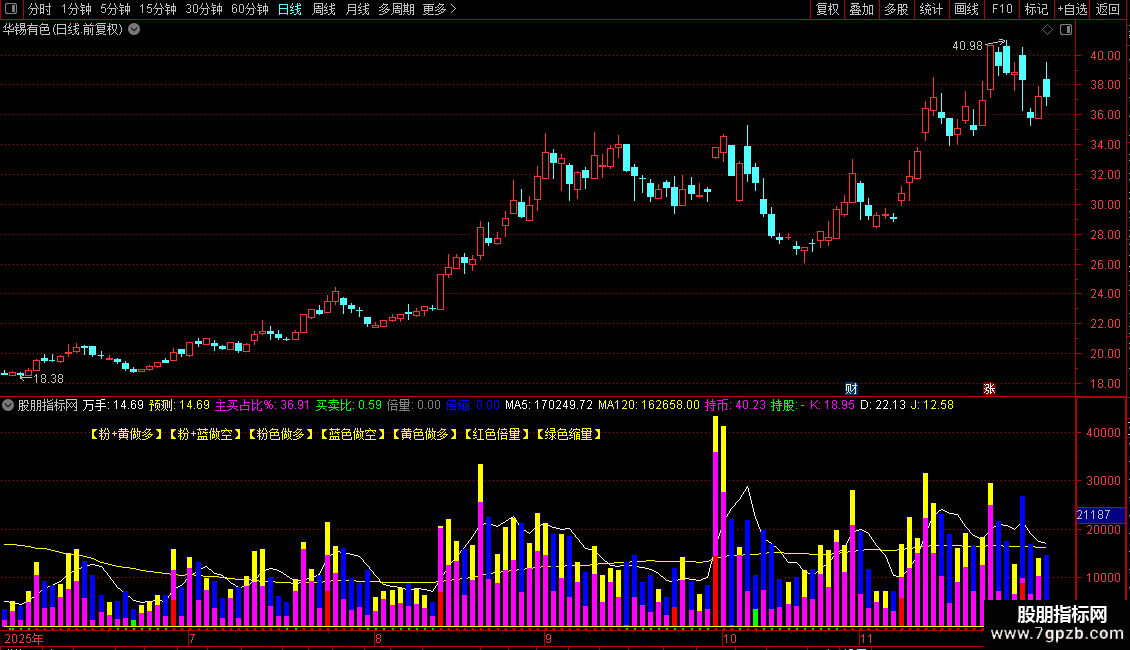Viewport: 1130px width, 650px height.
Task: Click the 【粉+黄做多】 legend label
Action: 126,434
